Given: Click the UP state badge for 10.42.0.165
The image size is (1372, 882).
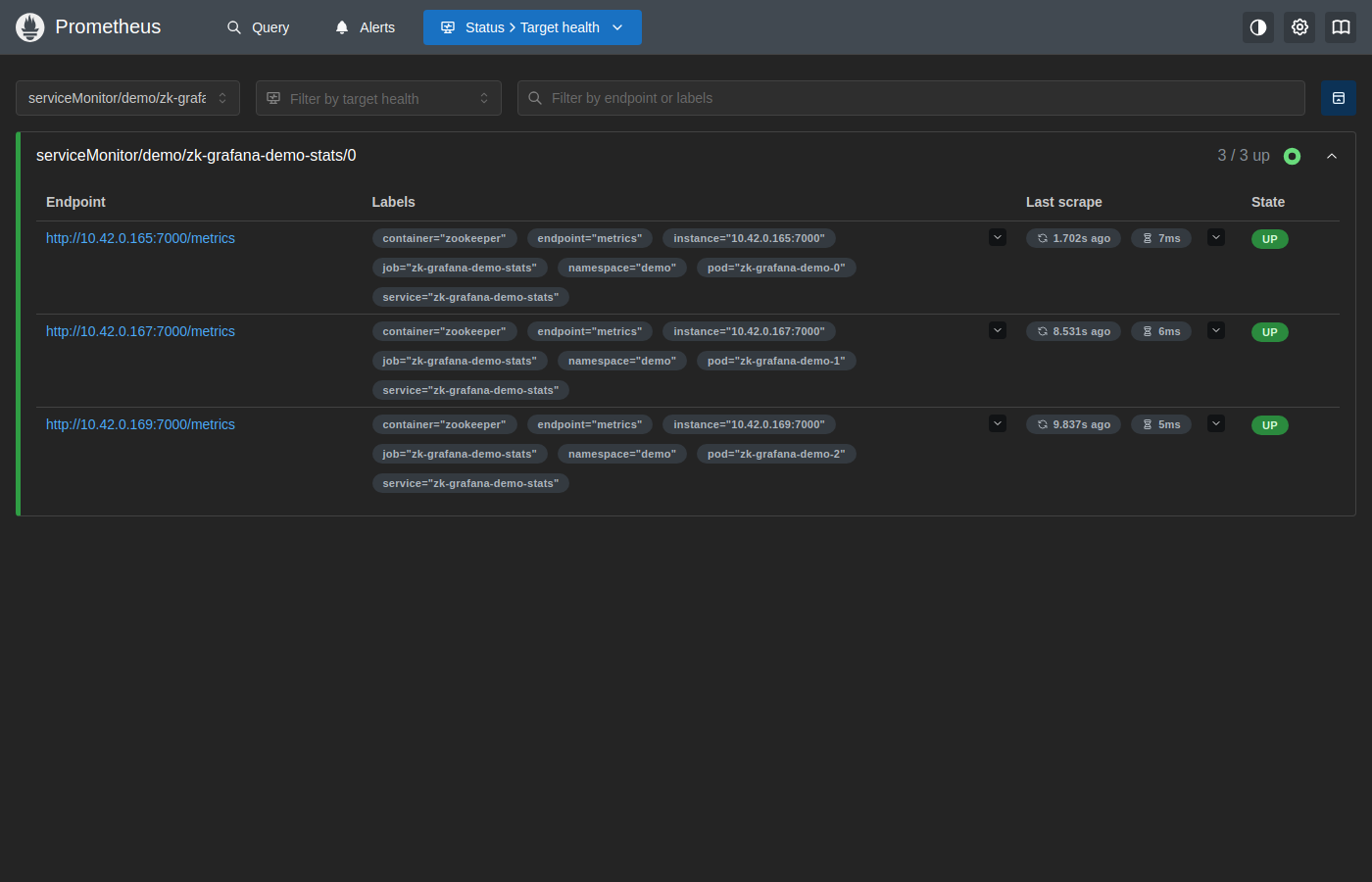Looking at the screenshot, I should 1270,239.
